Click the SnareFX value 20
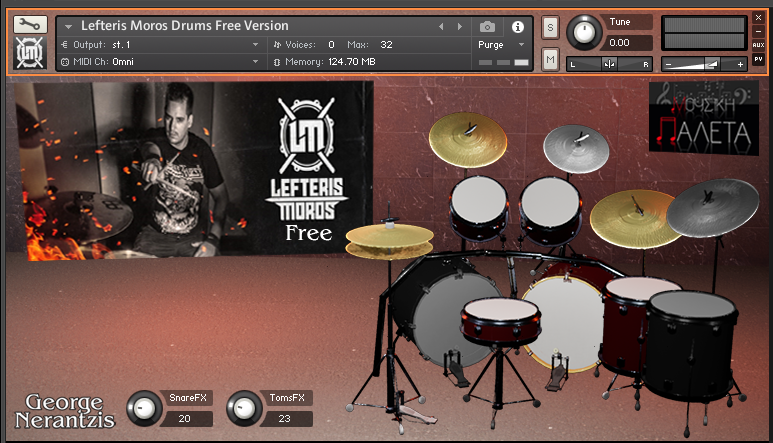The image size is (773, 443). pyautogui.click(x=185, y=419)
